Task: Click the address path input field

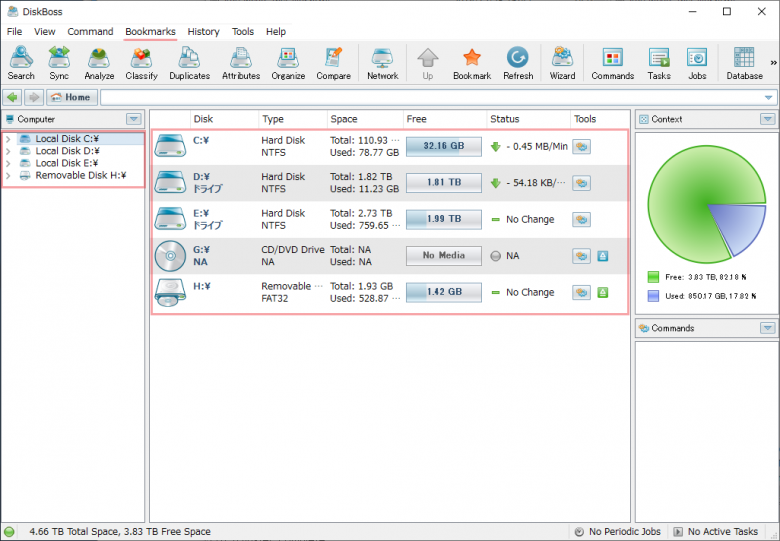Action: 433,97
